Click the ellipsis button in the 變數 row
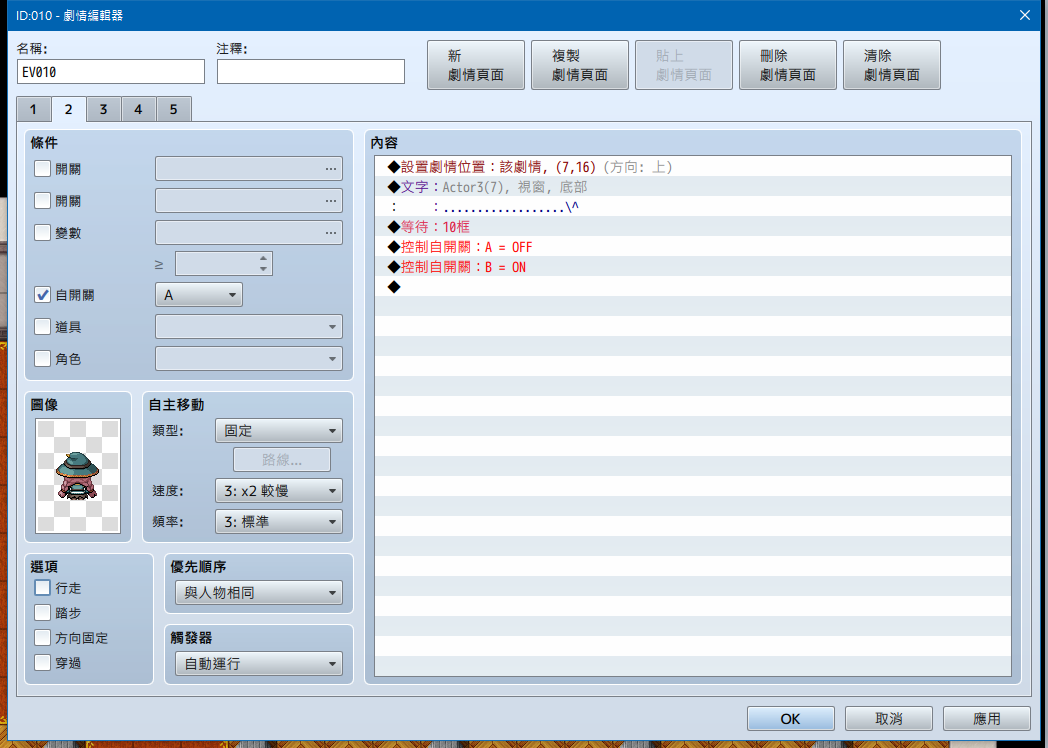 [x=331, y=233]
